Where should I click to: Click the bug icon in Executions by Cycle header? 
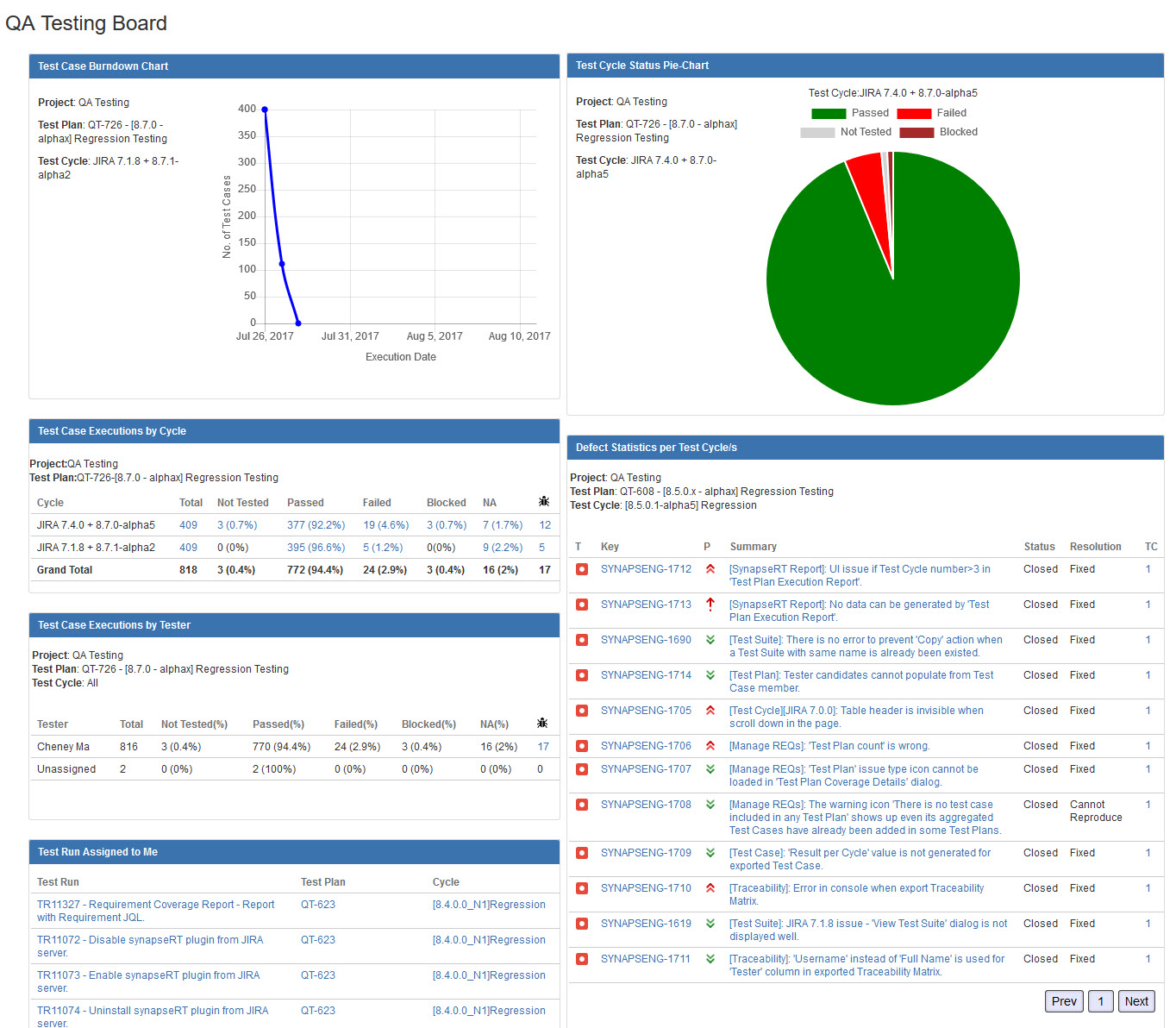(544, 501)
